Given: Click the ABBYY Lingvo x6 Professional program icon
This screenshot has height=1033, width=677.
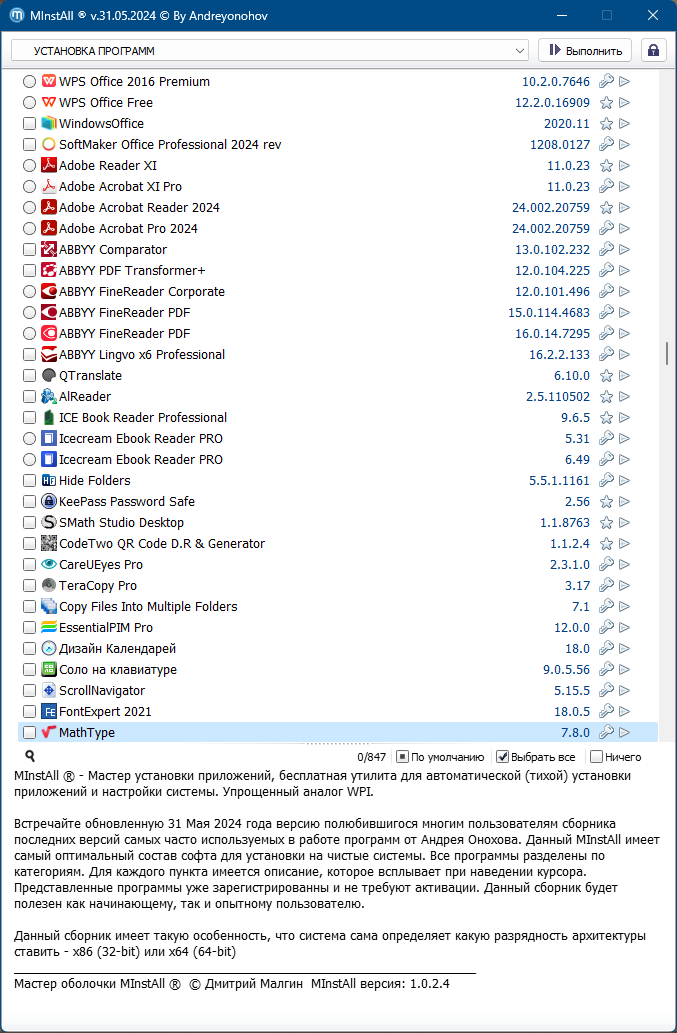Looking at the screenshot, I should click(49, 354).
